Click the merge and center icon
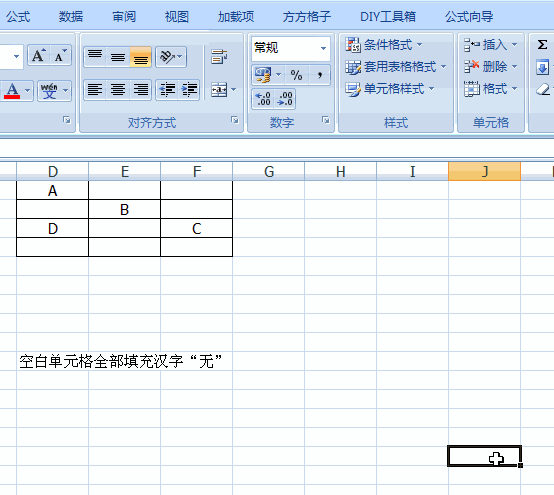 219,89
